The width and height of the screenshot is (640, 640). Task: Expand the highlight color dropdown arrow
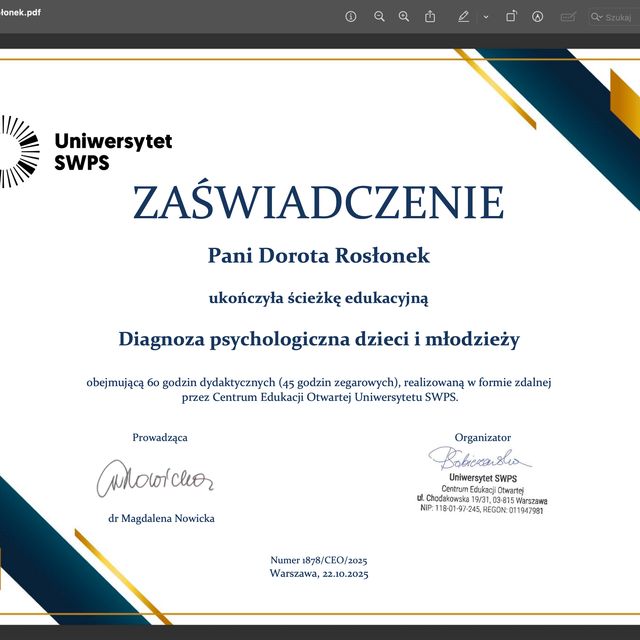(486, 17)
